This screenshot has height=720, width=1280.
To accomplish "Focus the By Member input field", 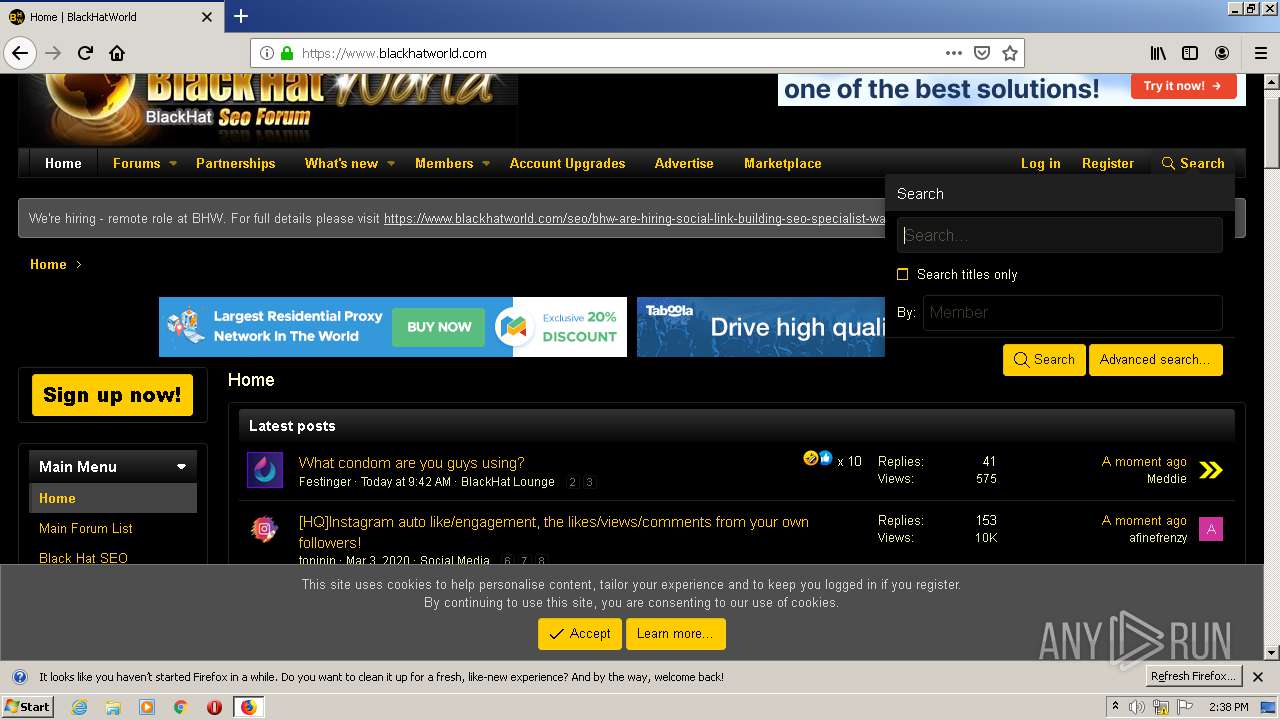I will [1072, 312].
